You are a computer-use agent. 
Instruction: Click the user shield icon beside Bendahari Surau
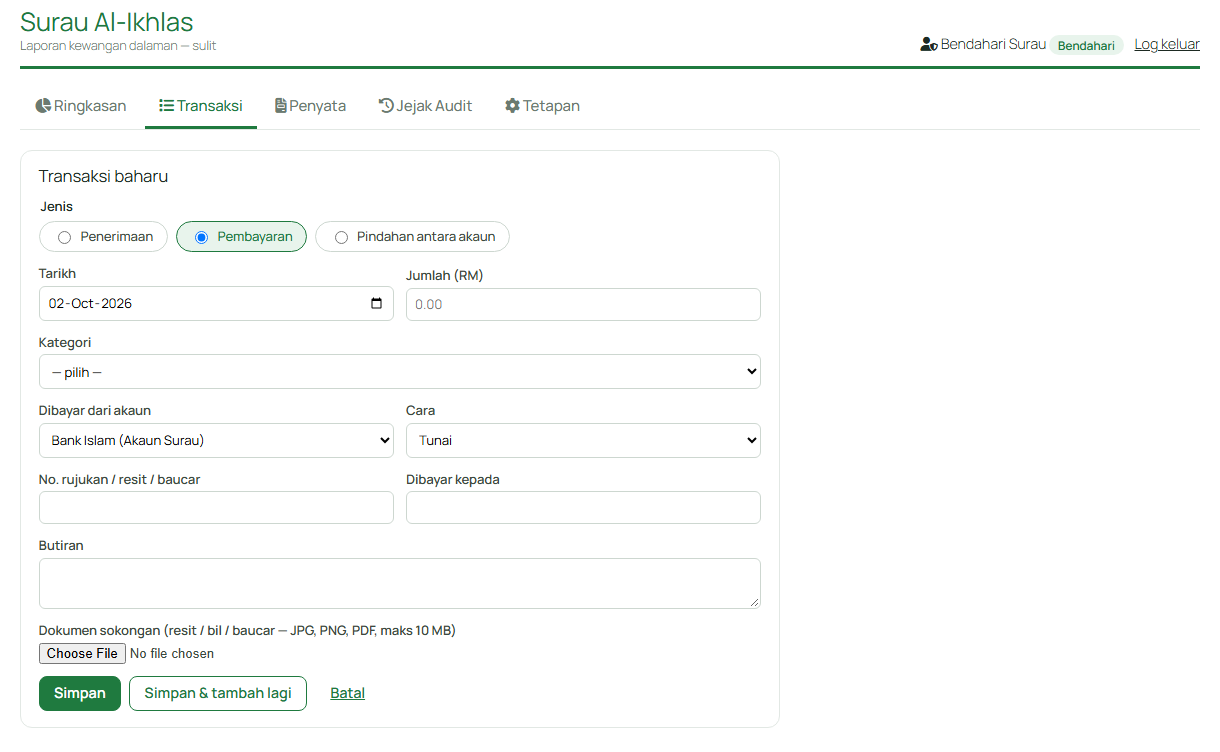929,45
